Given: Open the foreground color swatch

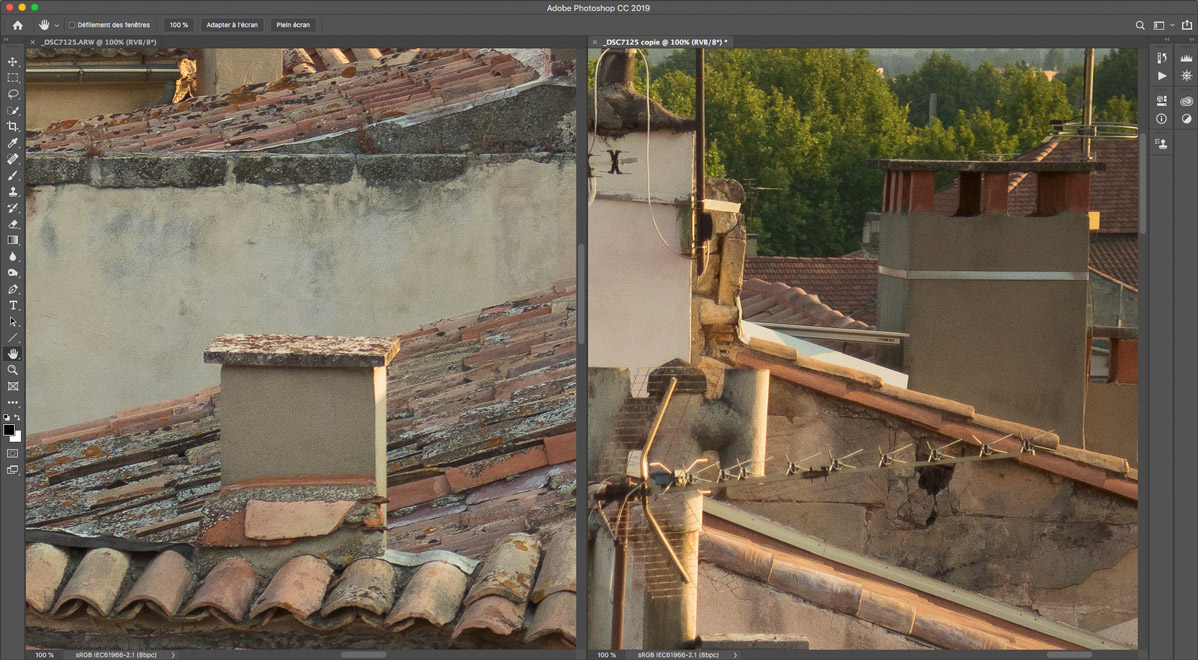Looking at the screenshot, I should [9, 430].
